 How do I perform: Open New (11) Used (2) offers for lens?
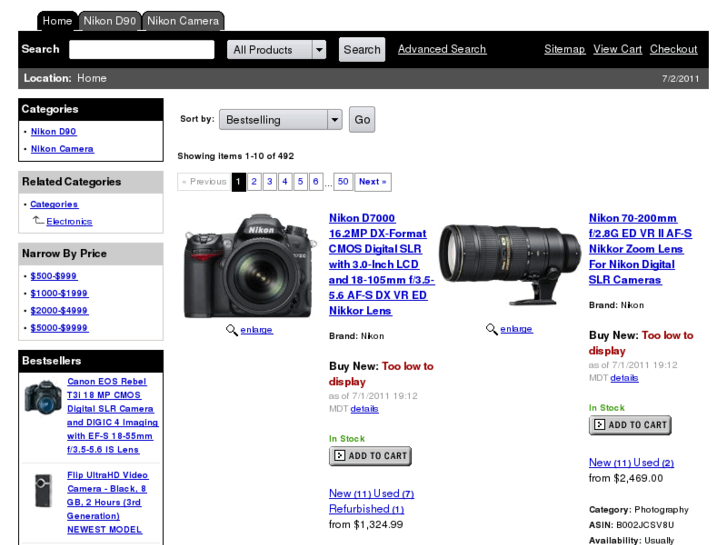pos(631,462)
